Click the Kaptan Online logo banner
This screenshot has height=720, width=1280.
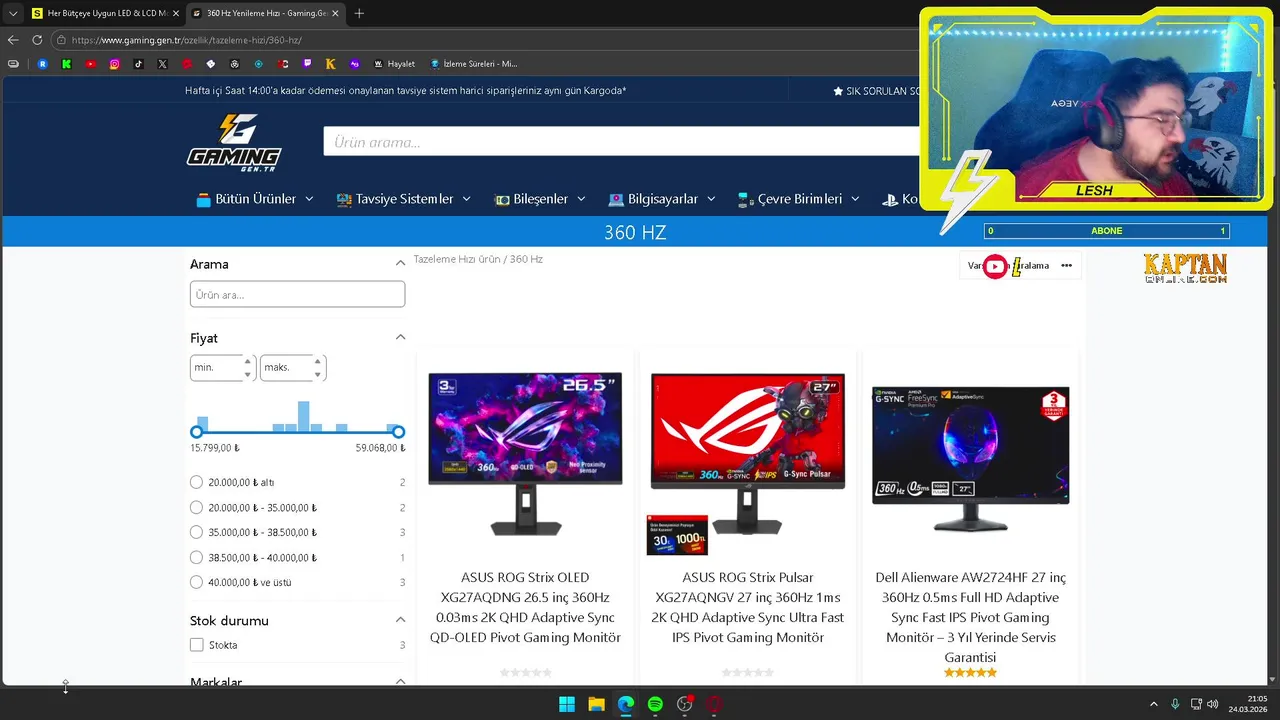click(x=1185, y=268)
